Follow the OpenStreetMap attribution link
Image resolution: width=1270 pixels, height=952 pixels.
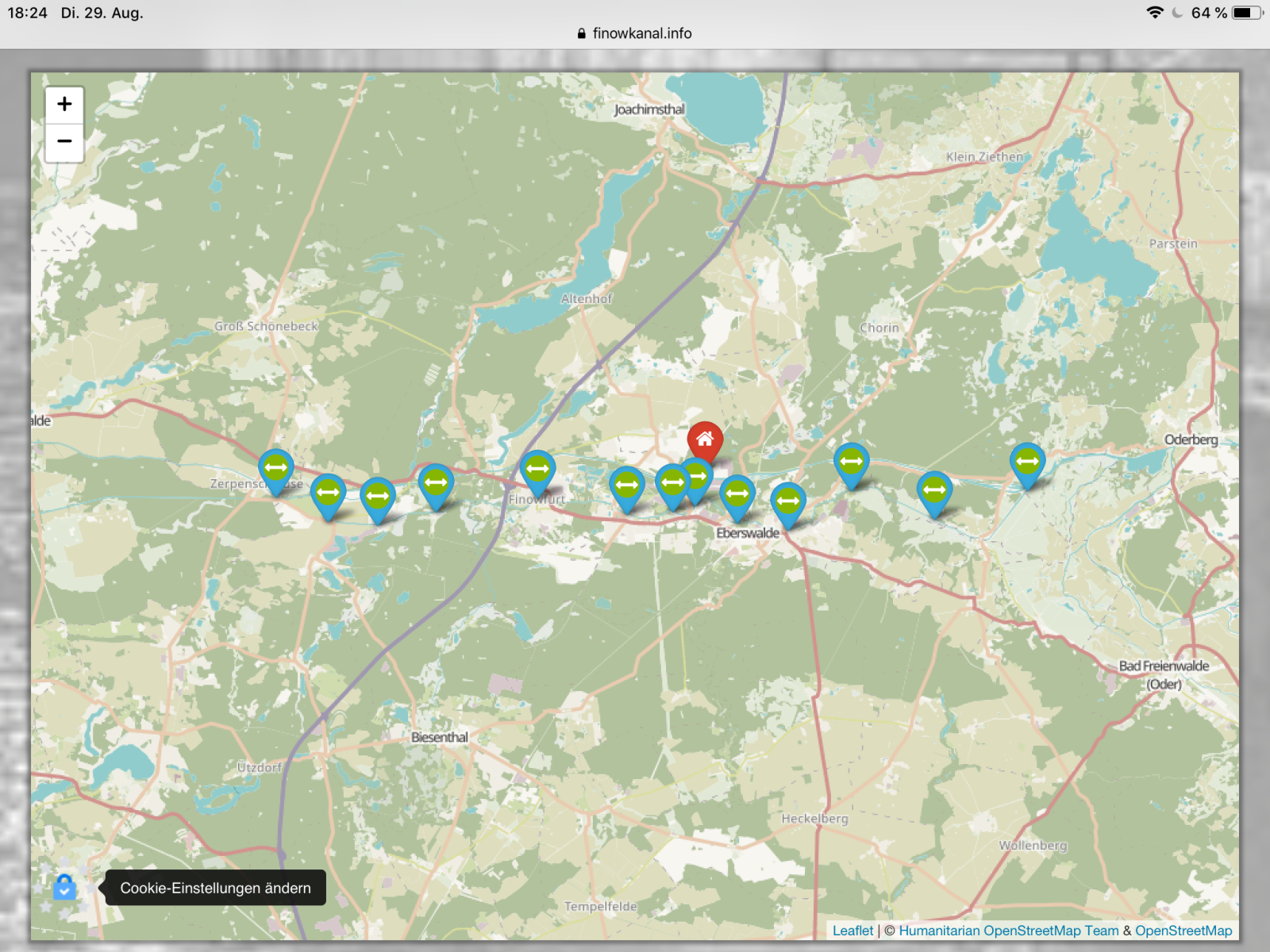(1183, 931)
